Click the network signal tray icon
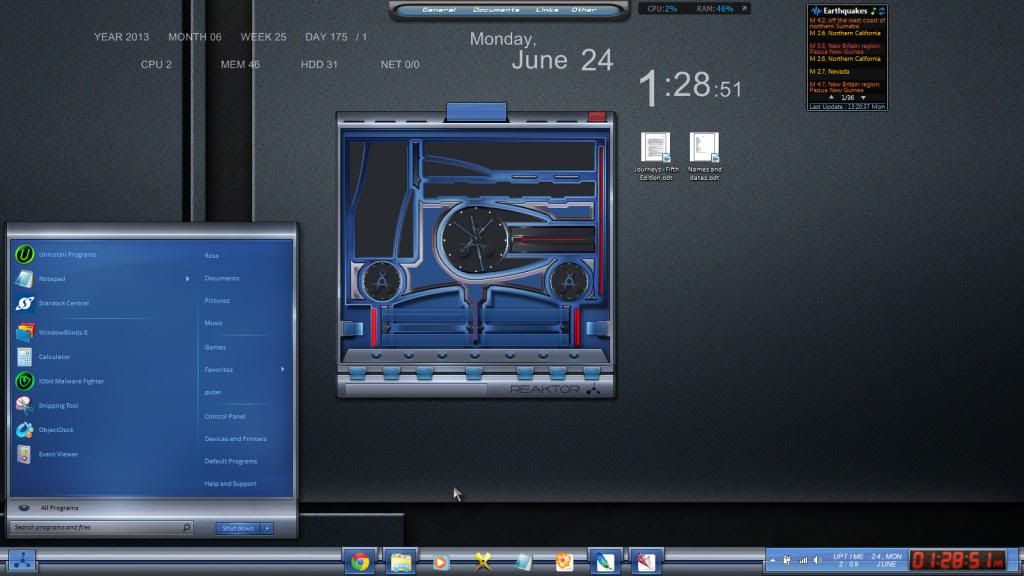Screen dimensions: 1024x576 [x=803, y=560]
